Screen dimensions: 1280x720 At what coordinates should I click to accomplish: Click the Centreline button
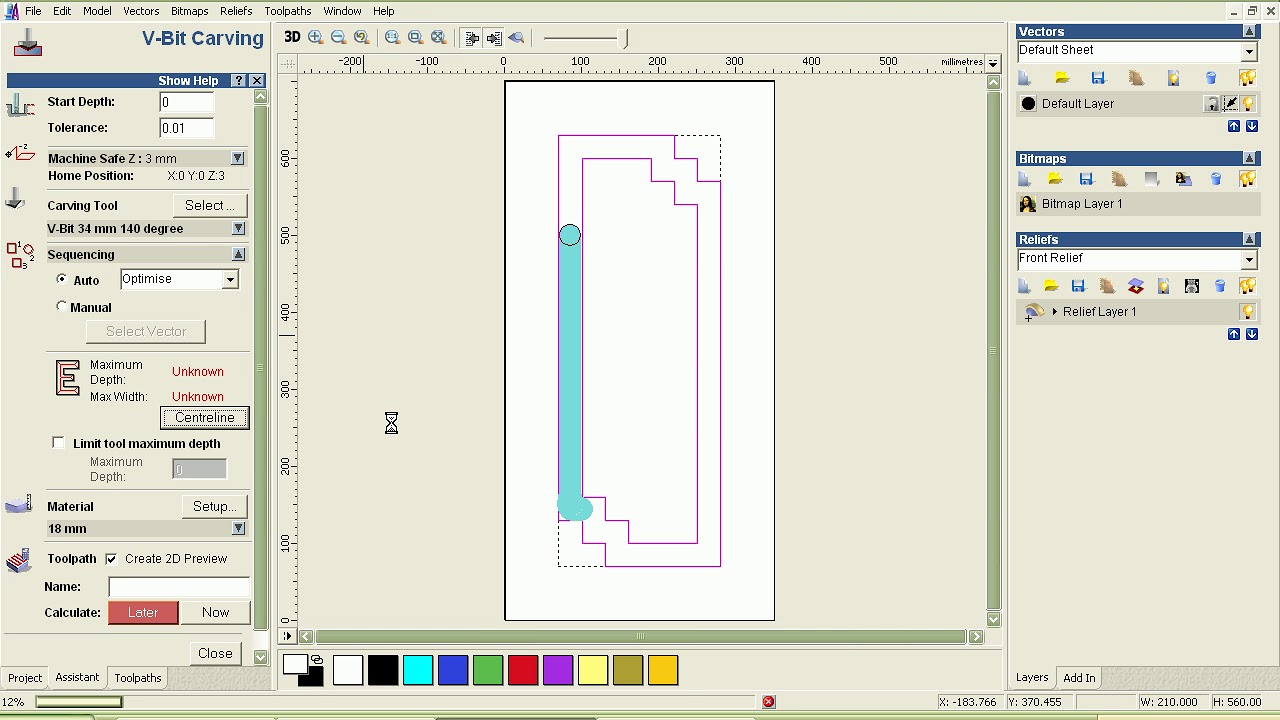click(x=205, y=417)
